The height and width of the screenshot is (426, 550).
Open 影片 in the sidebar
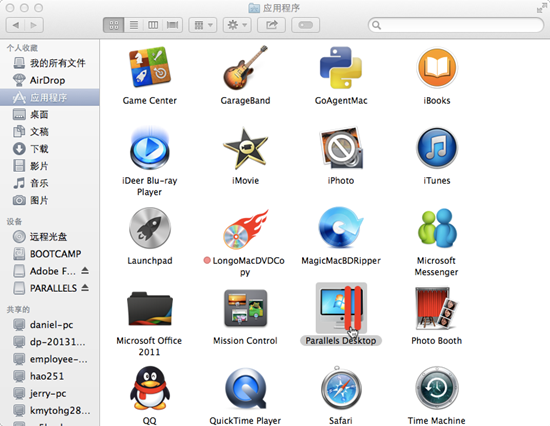click(x=49, y=166)
